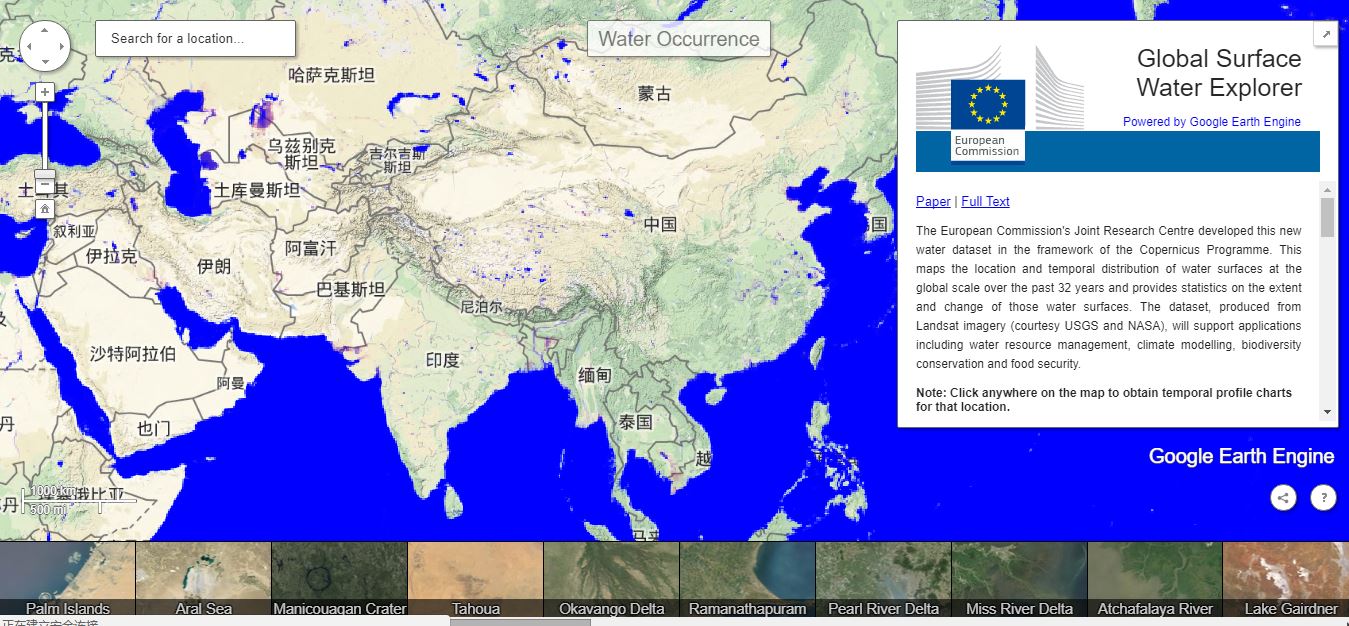The image size is (1349, 626).
Task: Select the Okavango Delta thumbnail
Action: coord(611,579)
